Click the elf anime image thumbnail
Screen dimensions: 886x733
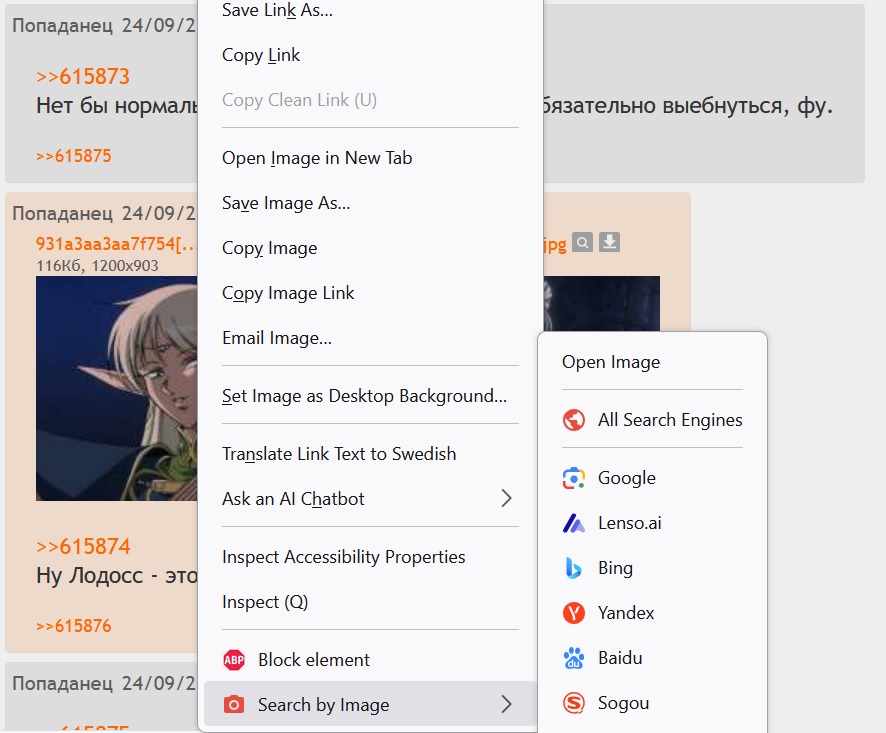[116, 388]
